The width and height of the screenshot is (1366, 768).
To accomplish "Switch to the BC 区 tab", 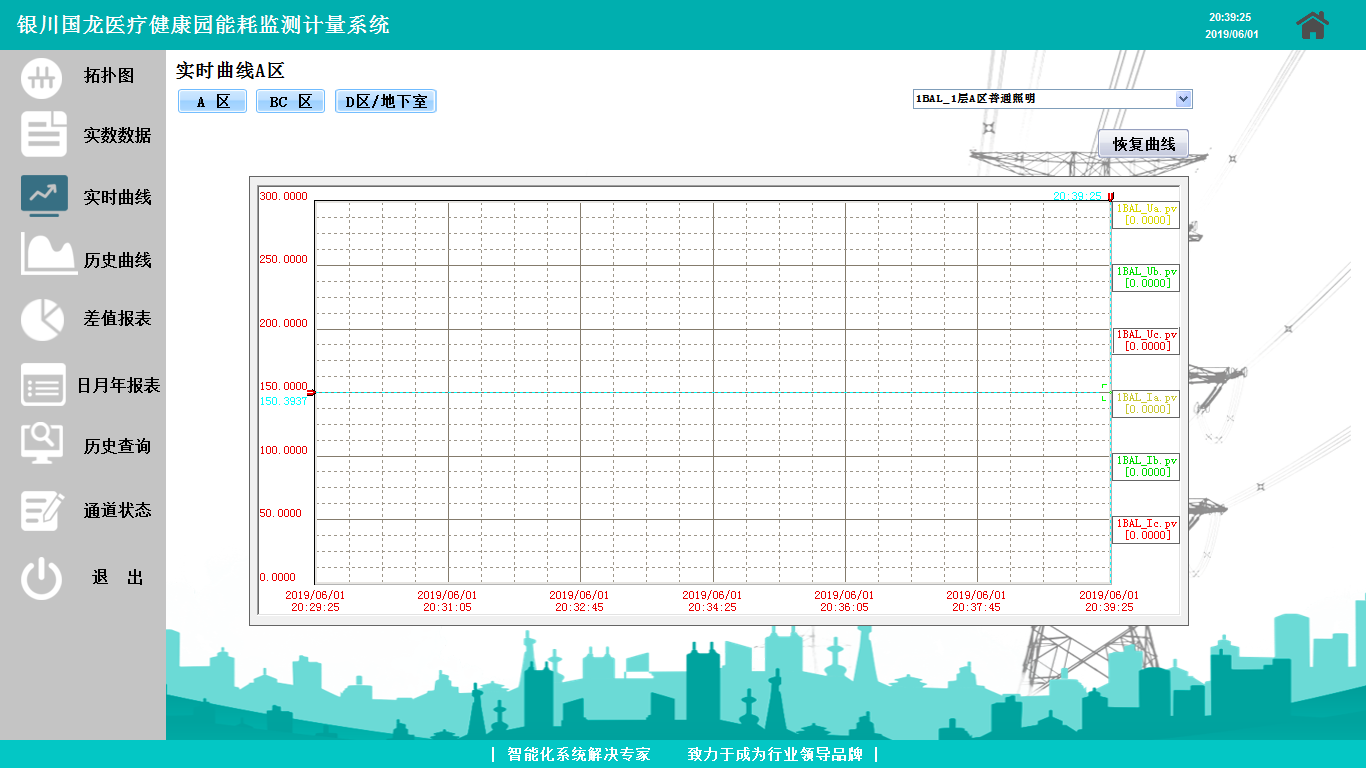I will 290,102.
